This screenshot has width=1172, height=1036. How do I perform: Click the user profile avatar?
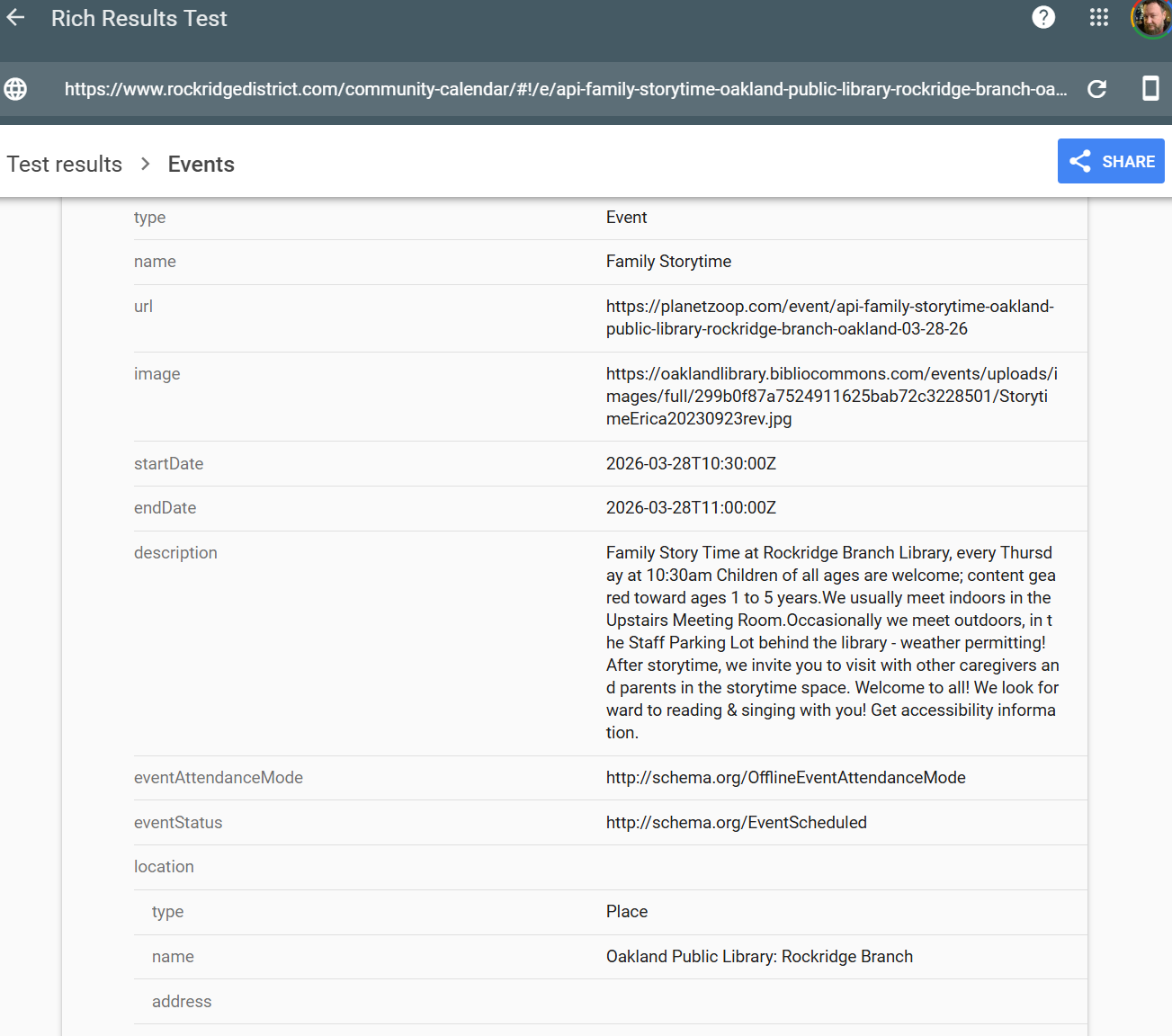click(1149, 17)
